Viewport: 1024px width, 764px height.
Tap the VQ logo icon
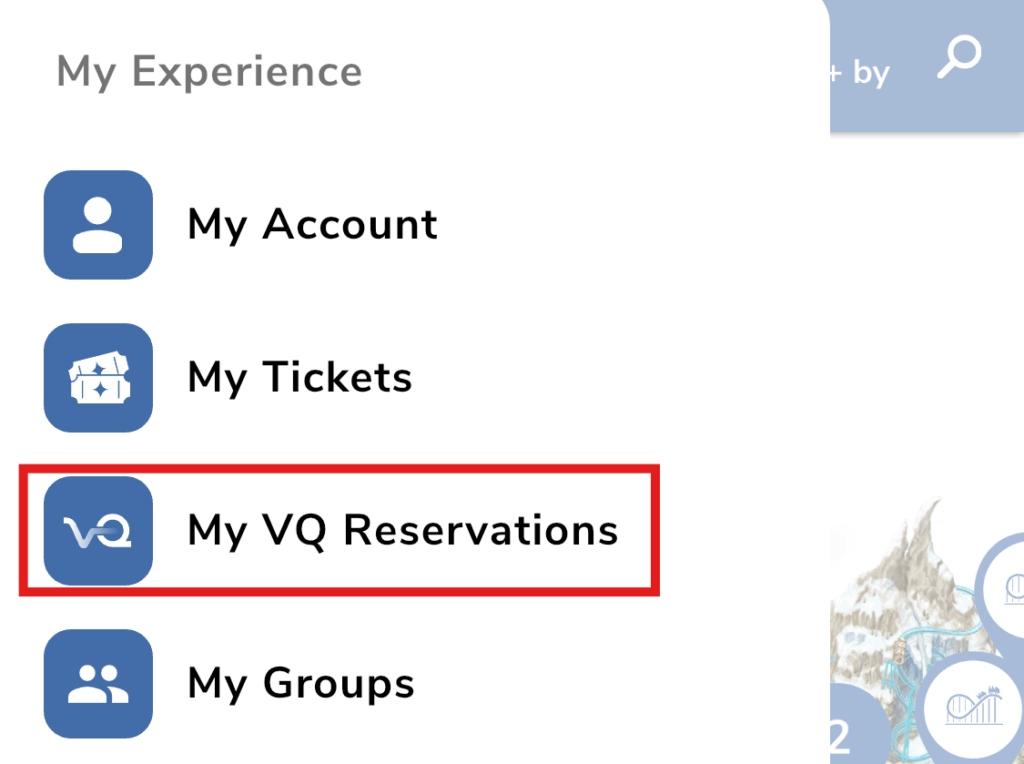click(x=98, y=530)
